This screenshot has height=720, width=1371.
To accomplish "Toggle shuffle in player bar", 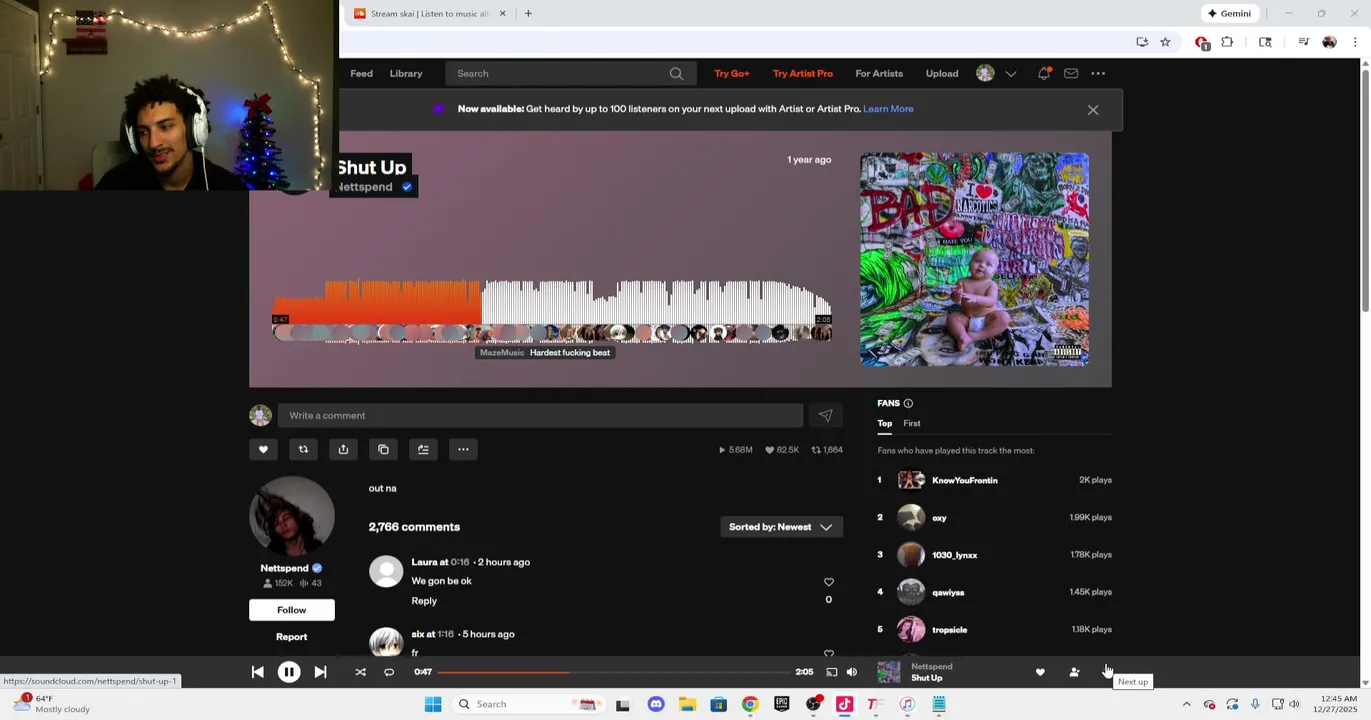I will [360, 672].
